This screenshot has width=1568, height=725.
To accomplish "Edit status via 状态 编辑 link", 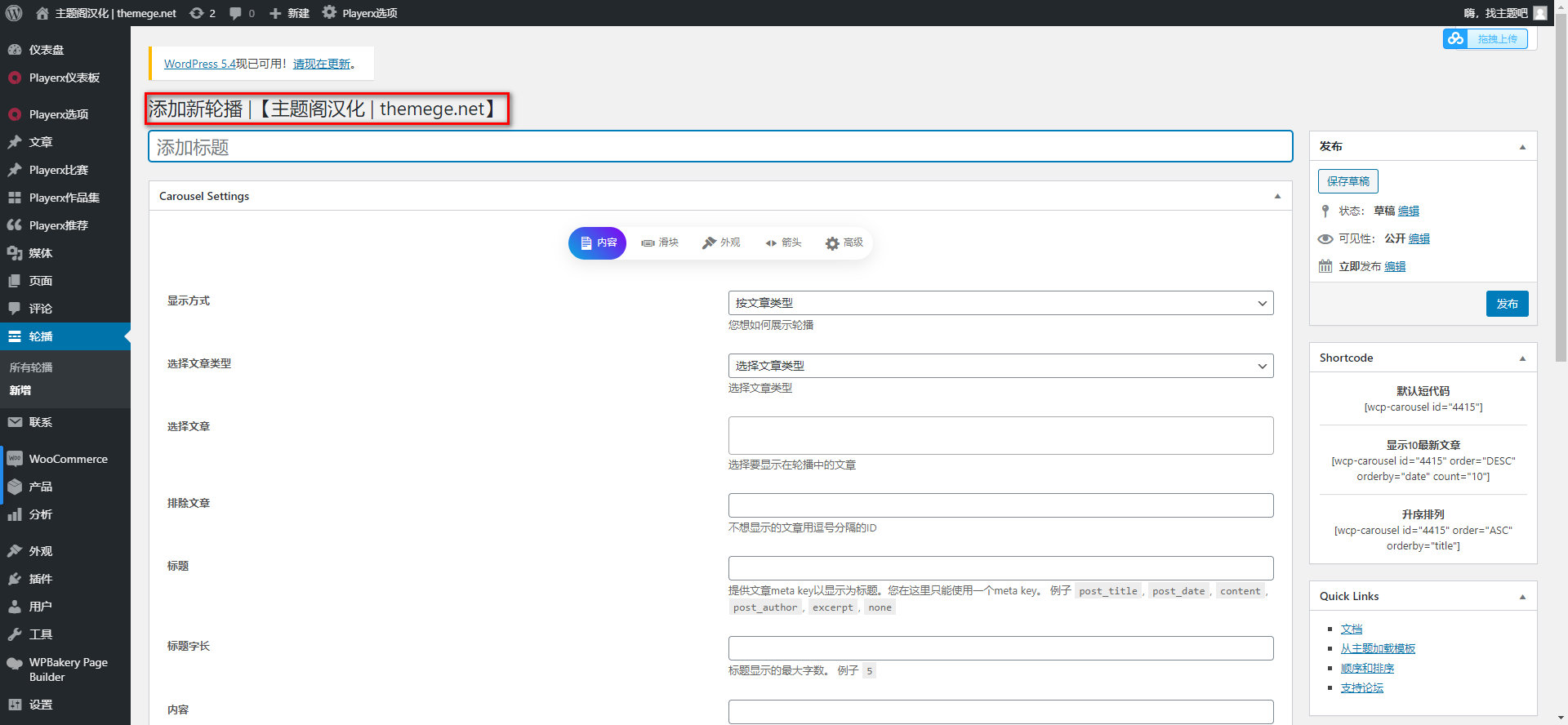I will (1409, 211).
